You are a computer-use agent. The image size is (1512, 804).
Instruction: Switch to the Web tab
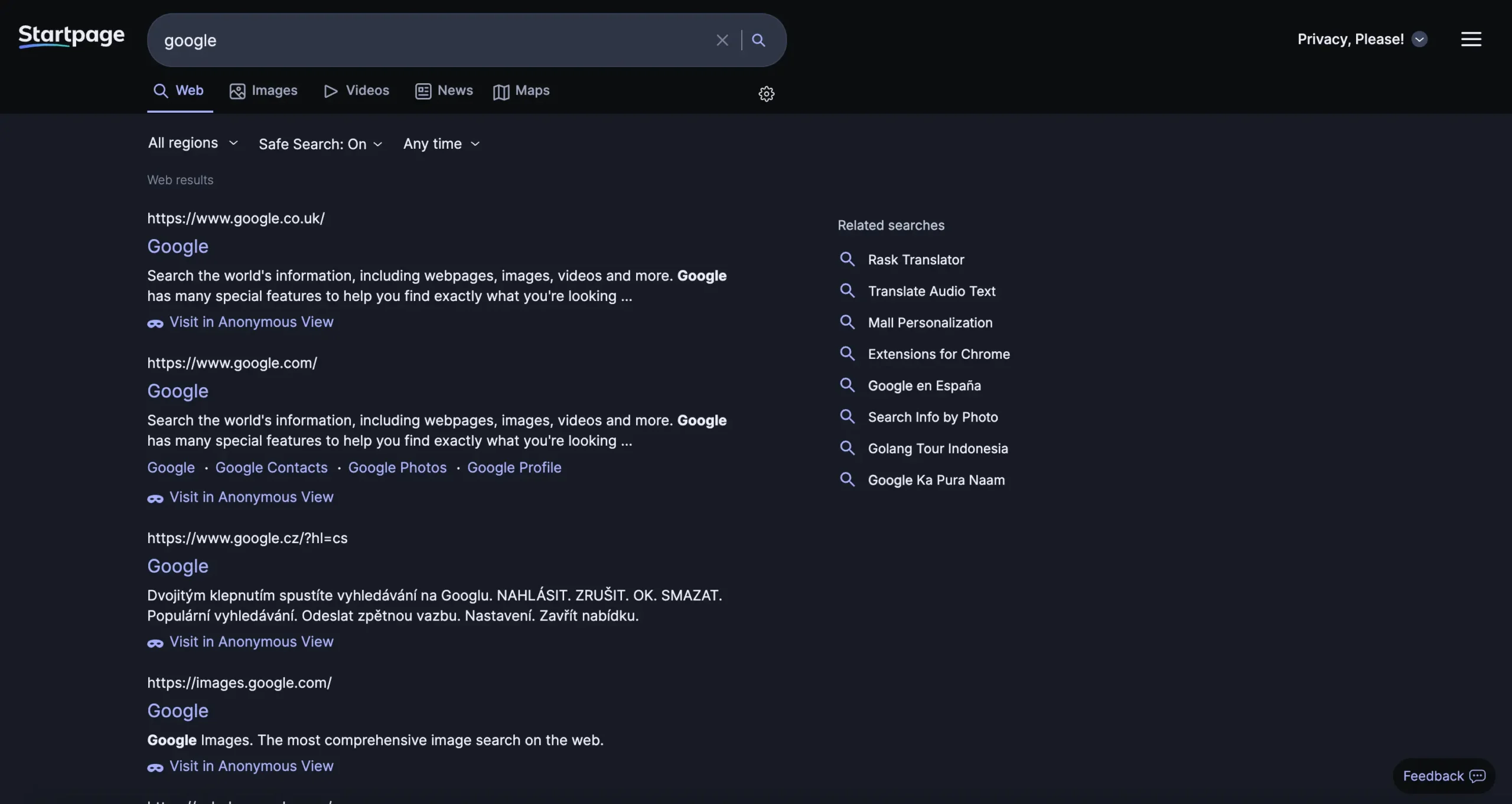[x=179, y=91]
